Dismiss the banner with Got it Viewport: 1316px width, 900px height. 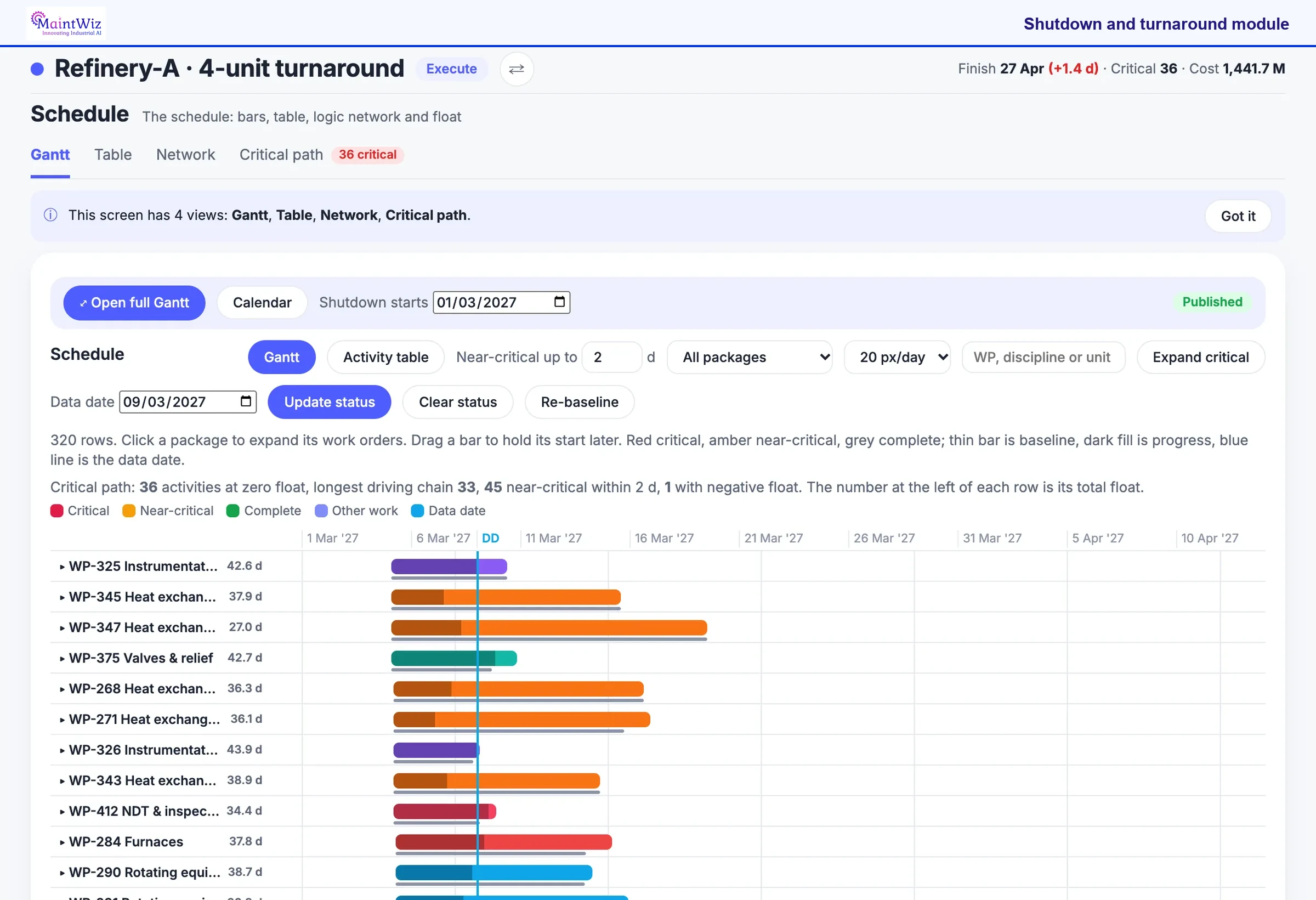(1238, 216)
